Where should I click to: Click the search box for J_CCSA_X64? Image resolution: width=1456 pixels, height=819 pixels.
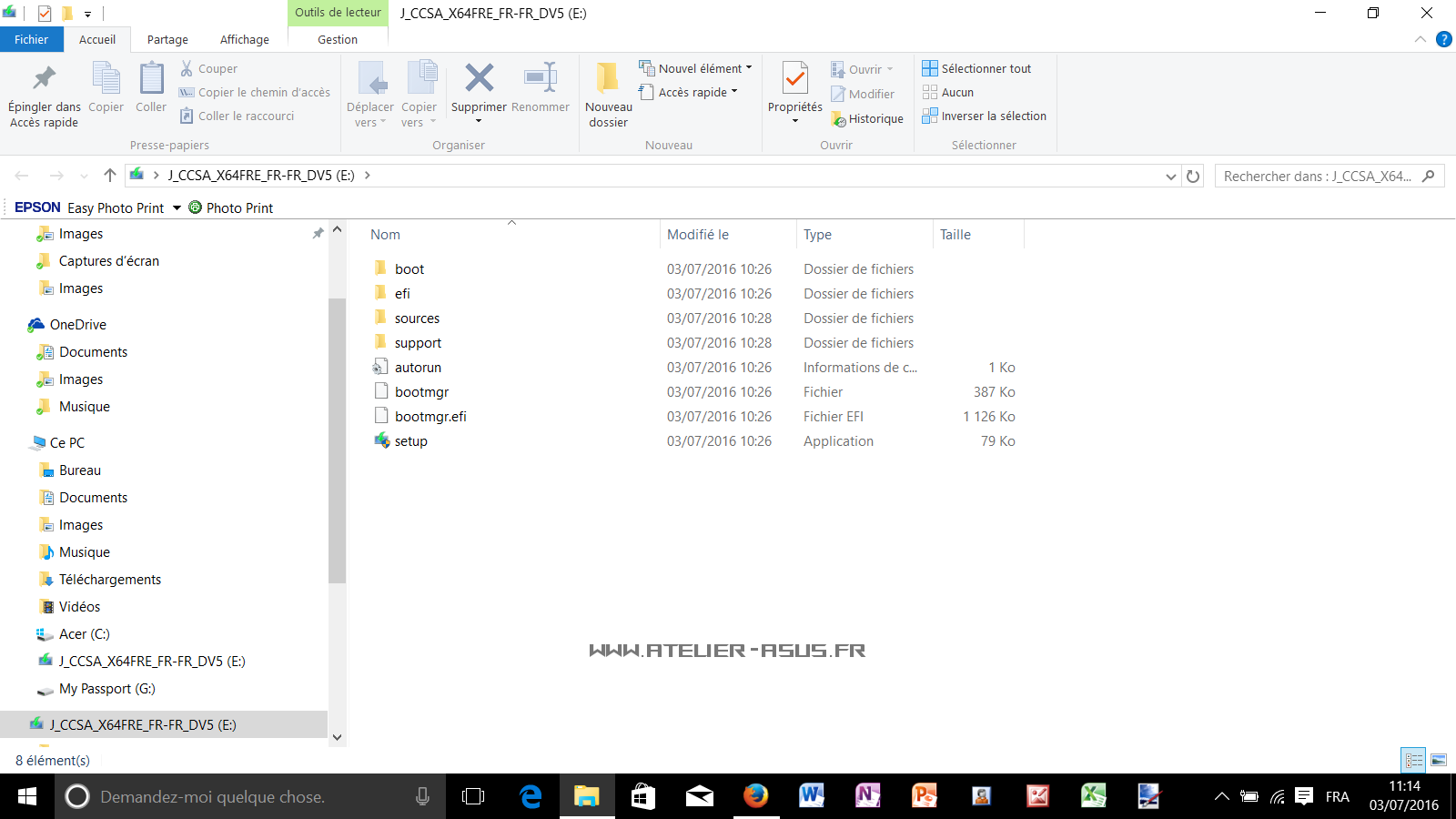pos(1318,177)
